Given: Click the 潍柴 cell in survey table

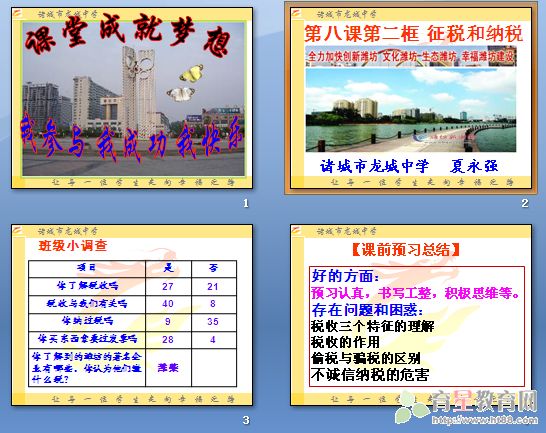Looking at the screenshot, I should [168, 368].
